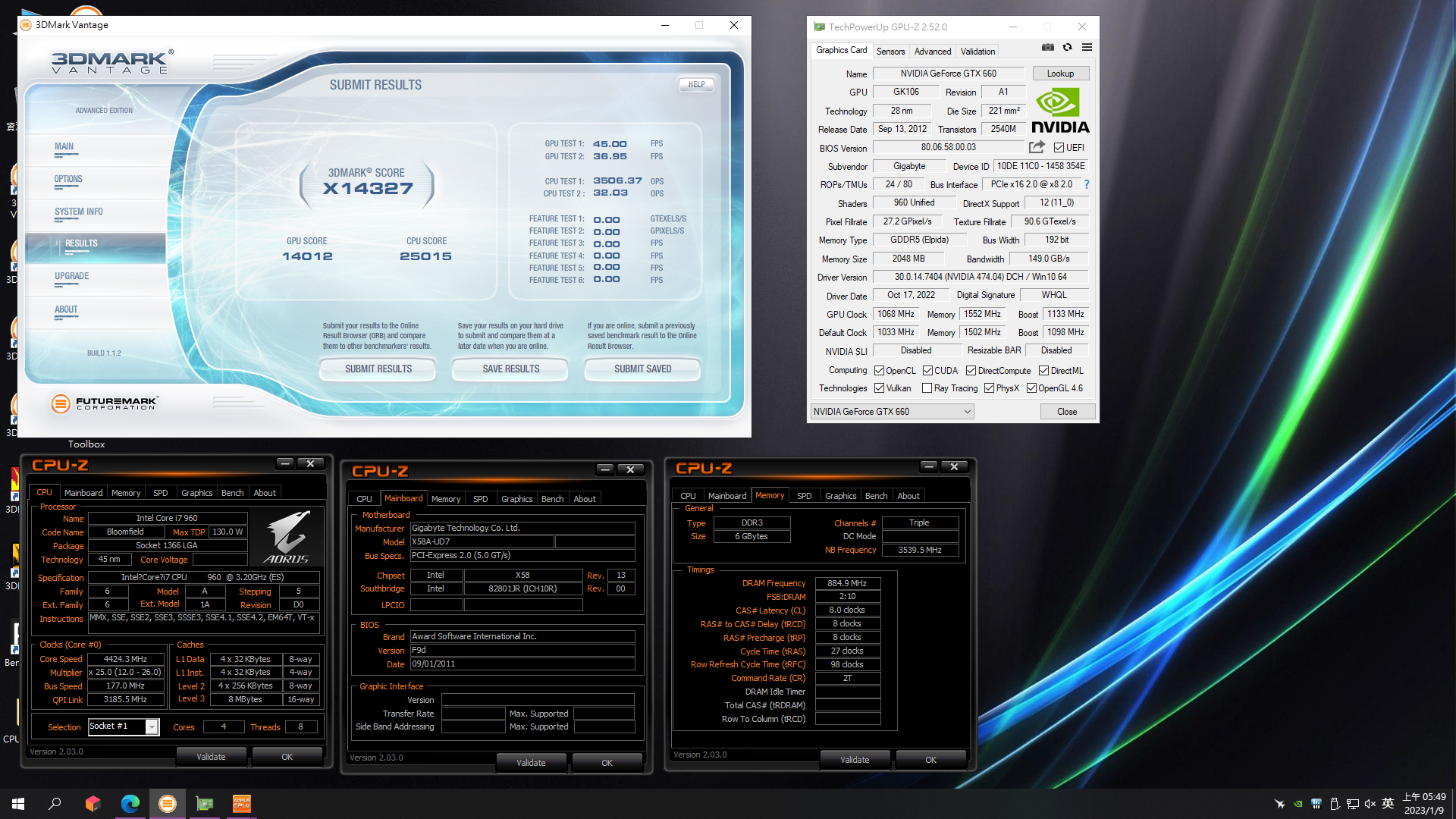
Task: Switch to the Sensors tab in GPU-Z
Action: click(x=890, y=52)
